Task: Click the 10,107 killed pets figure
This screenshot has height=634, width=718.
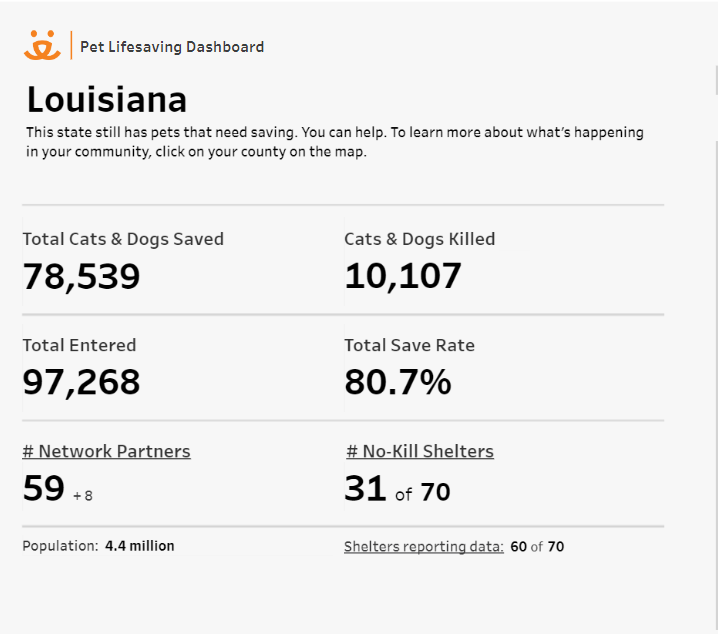Action: pyautogui.click(x=403, y=276)
